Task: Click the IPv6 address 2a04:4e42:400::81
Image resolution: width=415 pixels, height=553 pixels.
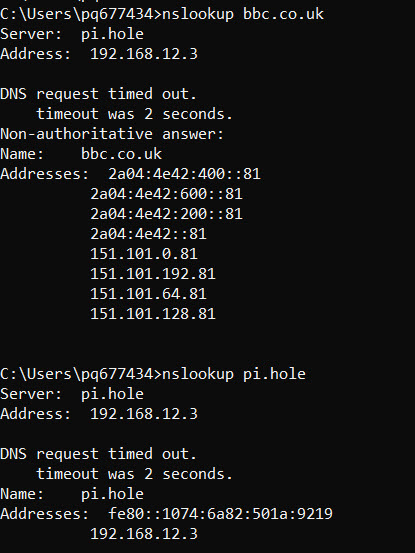Action: [x=184, y=174]
